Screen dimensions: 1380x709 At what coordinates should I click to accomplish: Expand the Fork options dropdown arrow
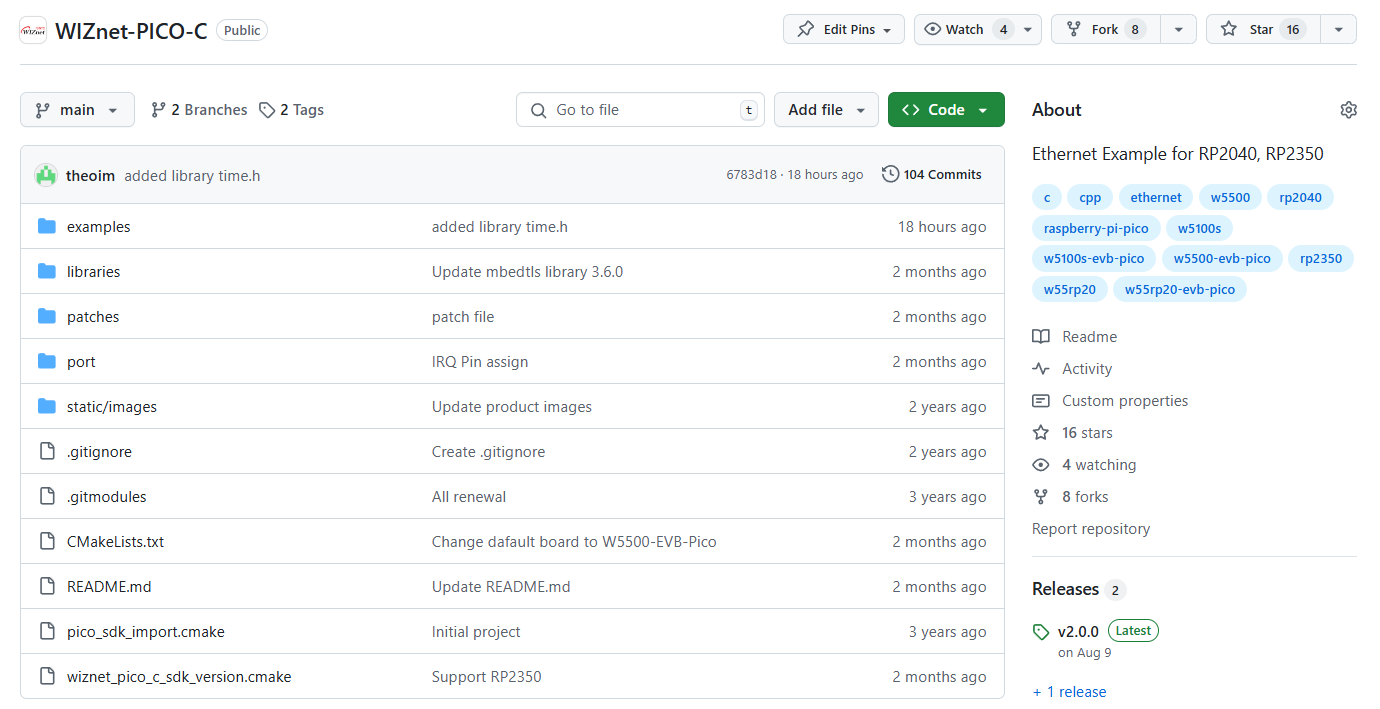click(1179, 30)
